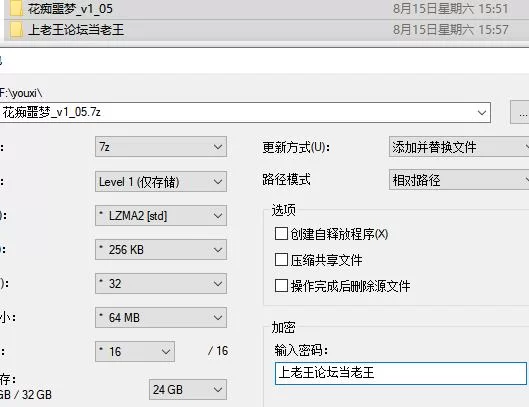Click the 输入密码: label
529x407 pixels.
(x=301, y=350)
